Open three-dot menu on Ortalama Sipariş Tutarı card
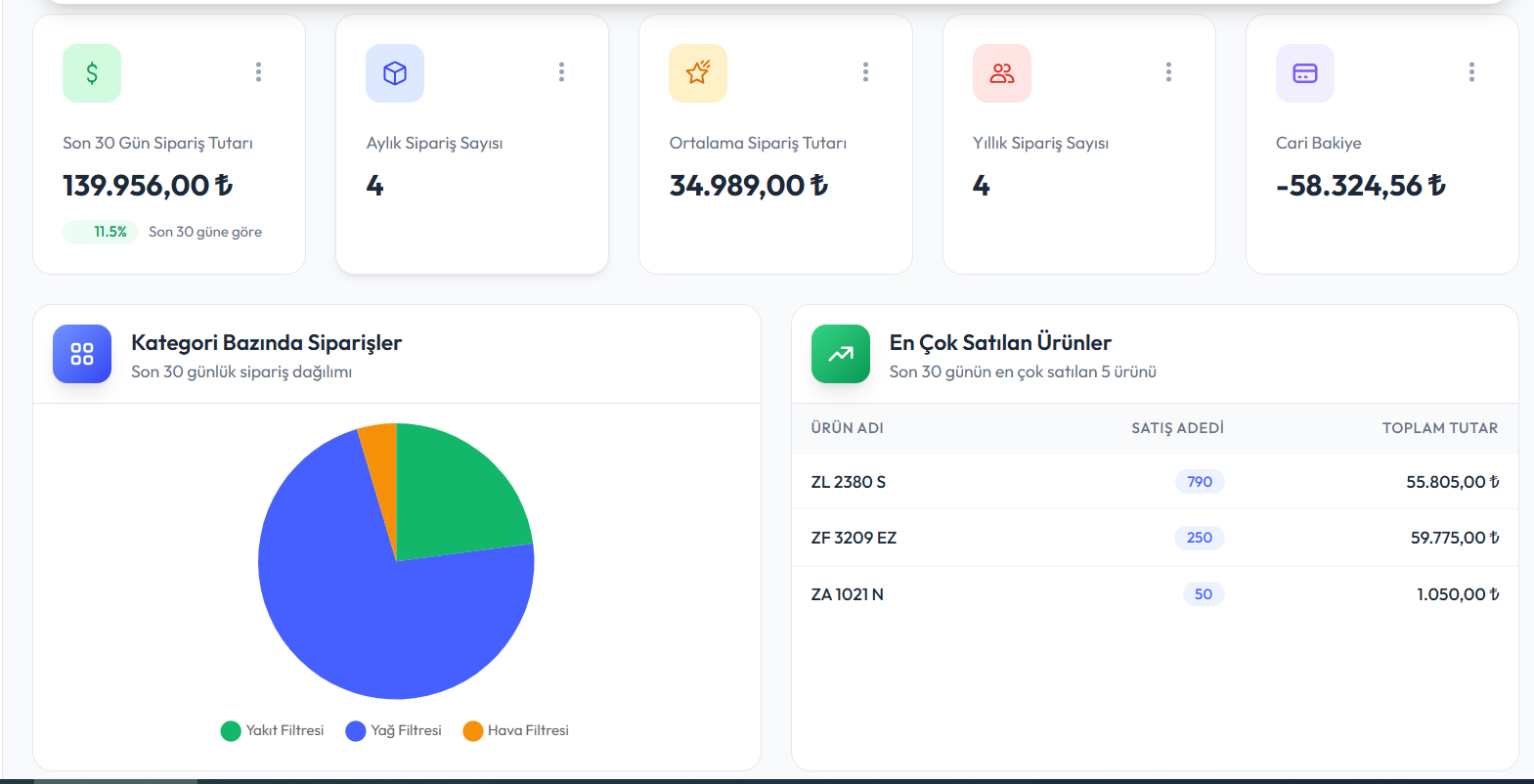The width and height of the screenshot is (1534, 784). [865, 71]
